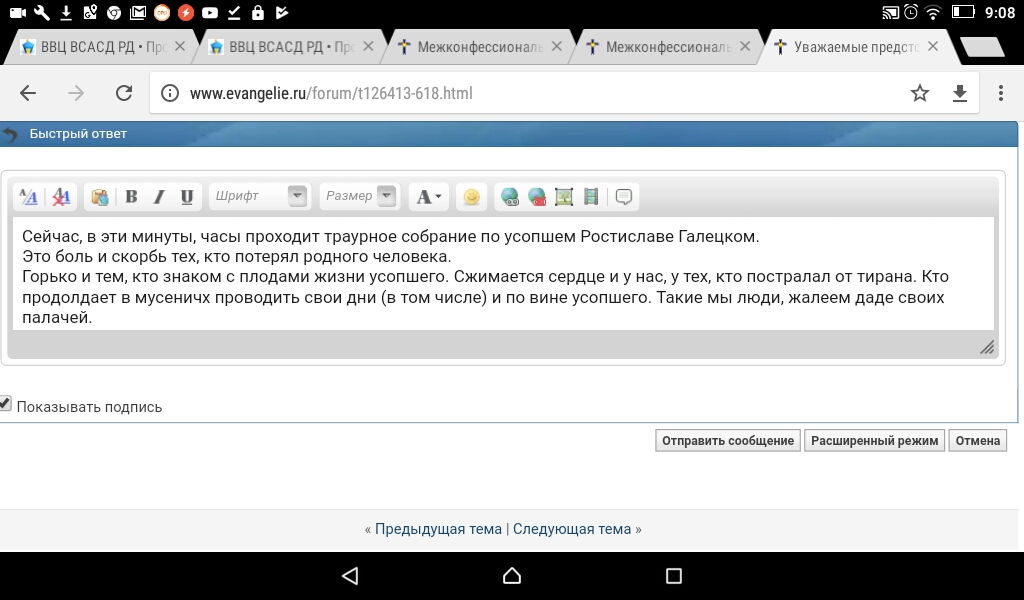The height and width of the screenshot is (600, 1024).
Task: Click the quote speech bubble icon
Action: [x=624, y=197]
